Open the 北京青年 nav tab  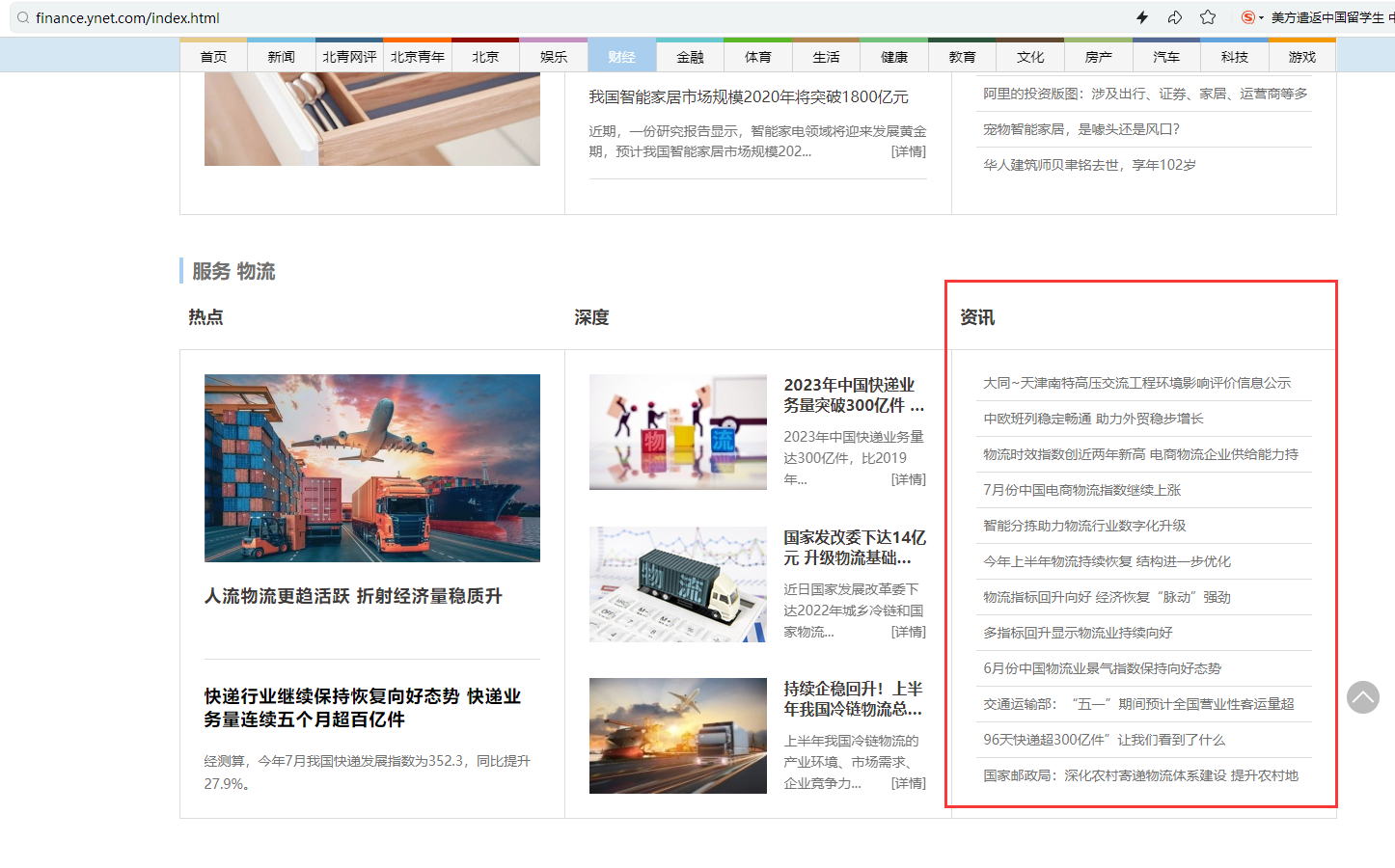(418, 57)
